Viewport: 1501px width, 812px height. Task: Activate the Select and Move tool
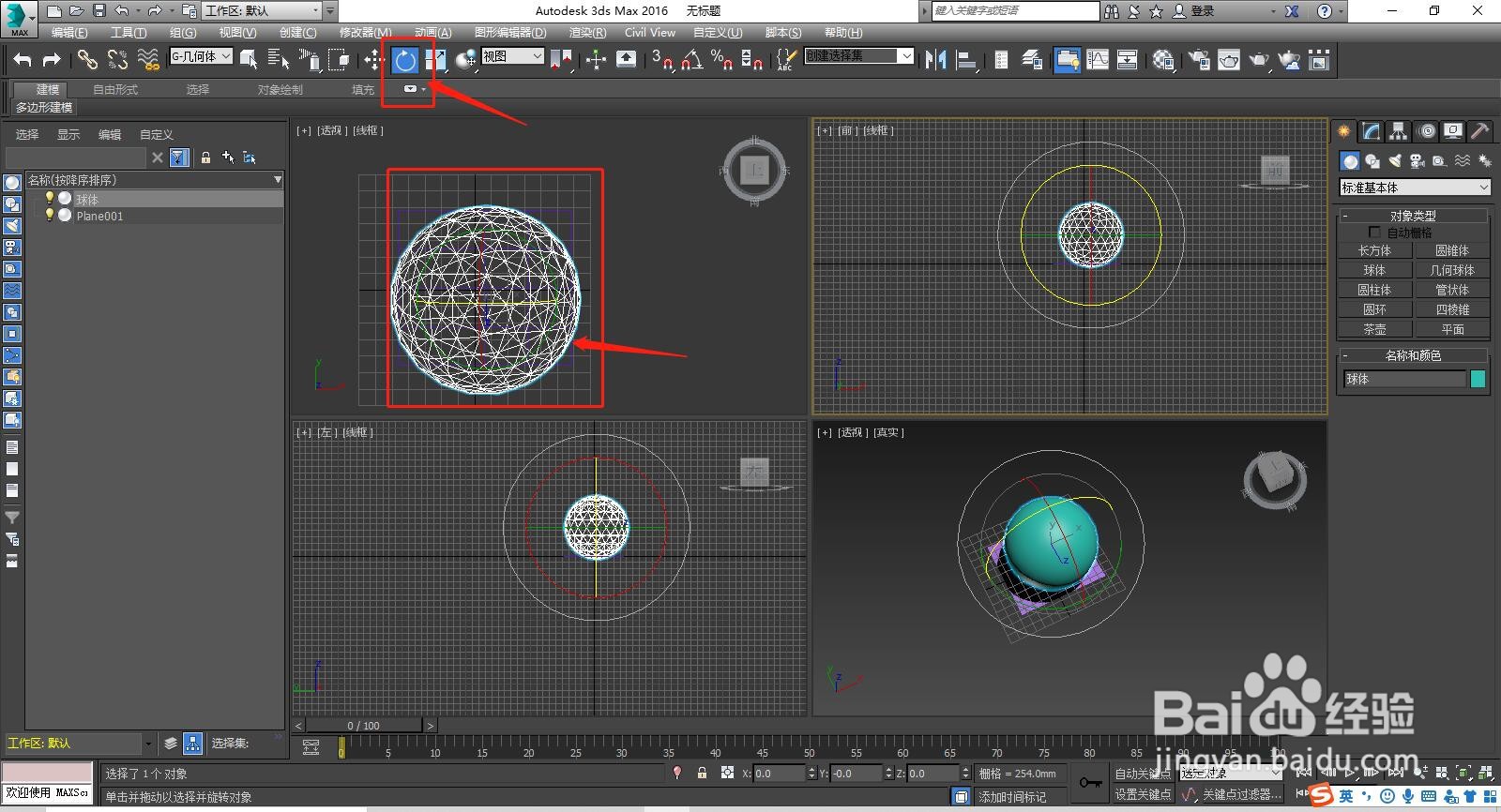[x=374, y=60]
